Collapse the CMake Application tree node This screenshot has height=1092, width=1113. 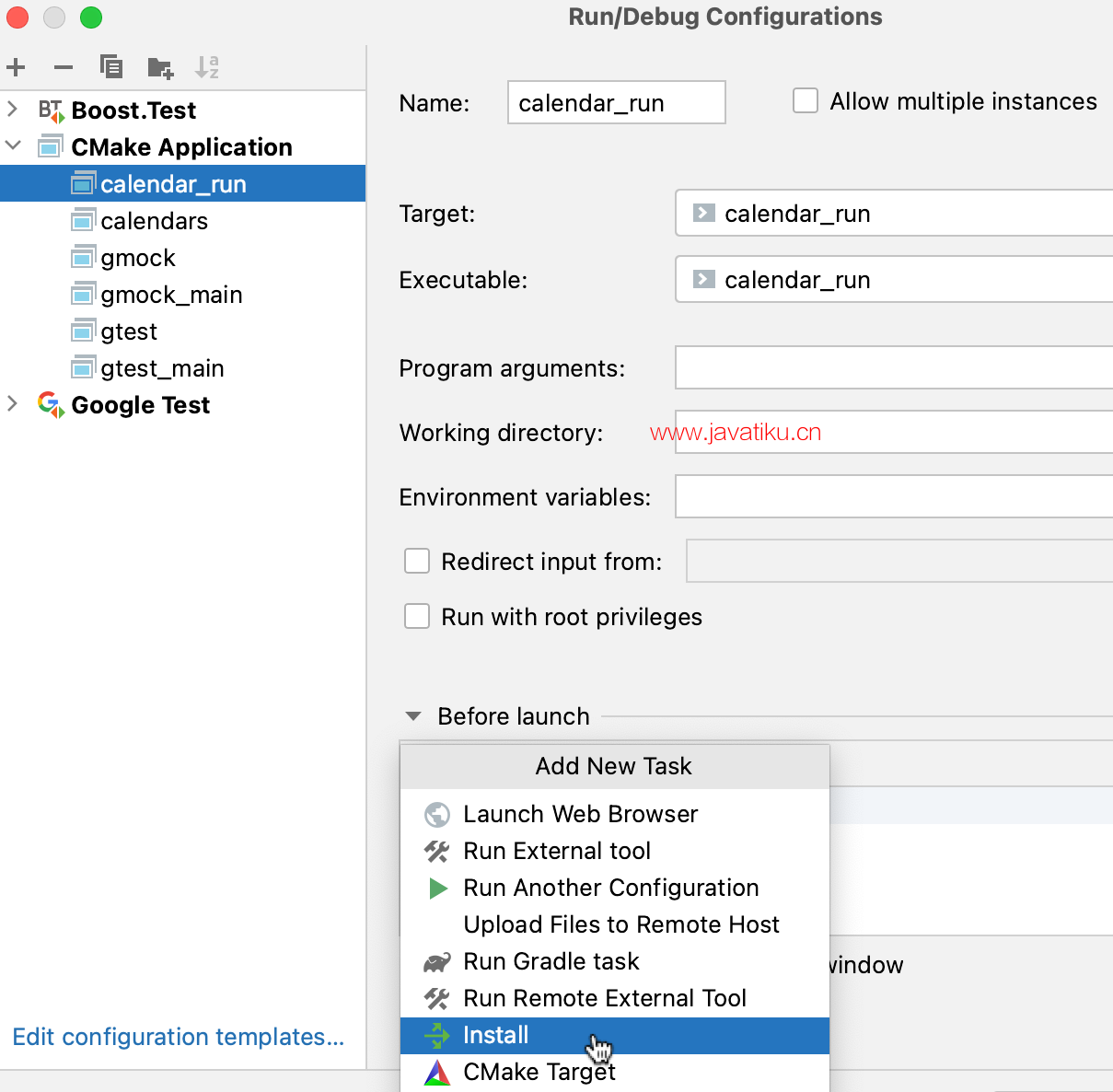(13, 145)
